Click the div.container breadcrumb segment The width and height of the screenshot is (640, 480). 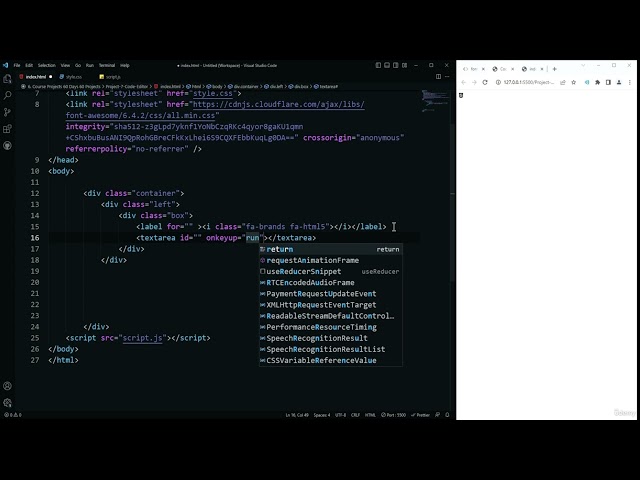pyautogui.click(x=244, y=87)
